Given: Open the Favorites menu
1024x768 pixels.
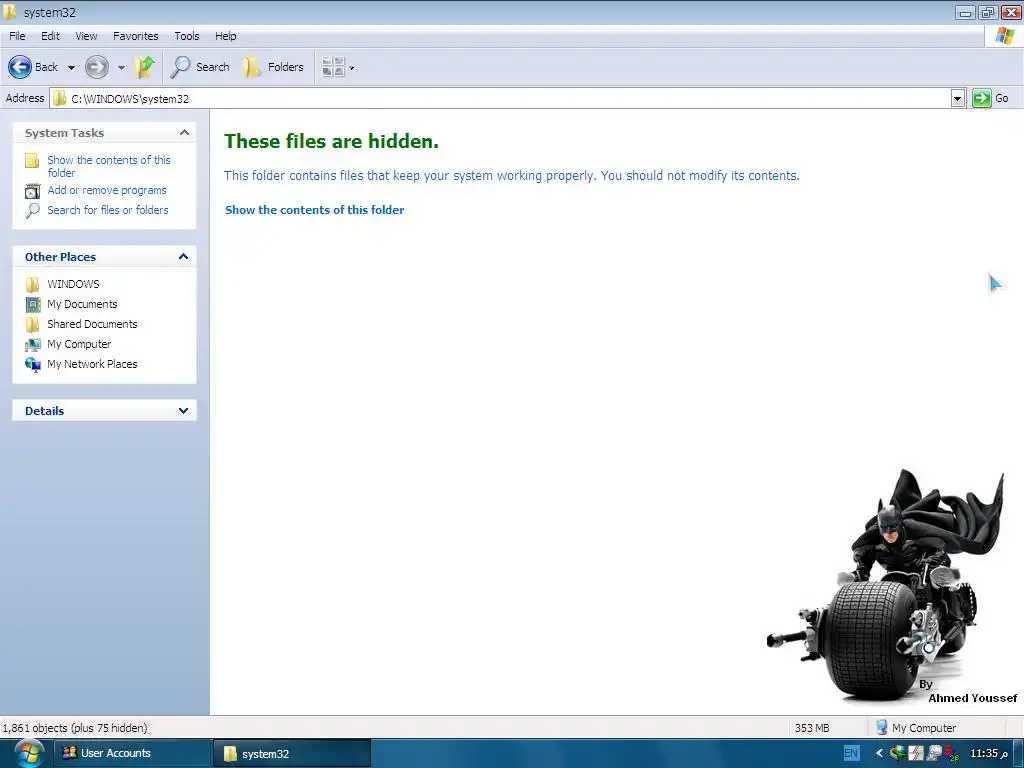Looking at the screenshot, I should (x=135, y=36).
